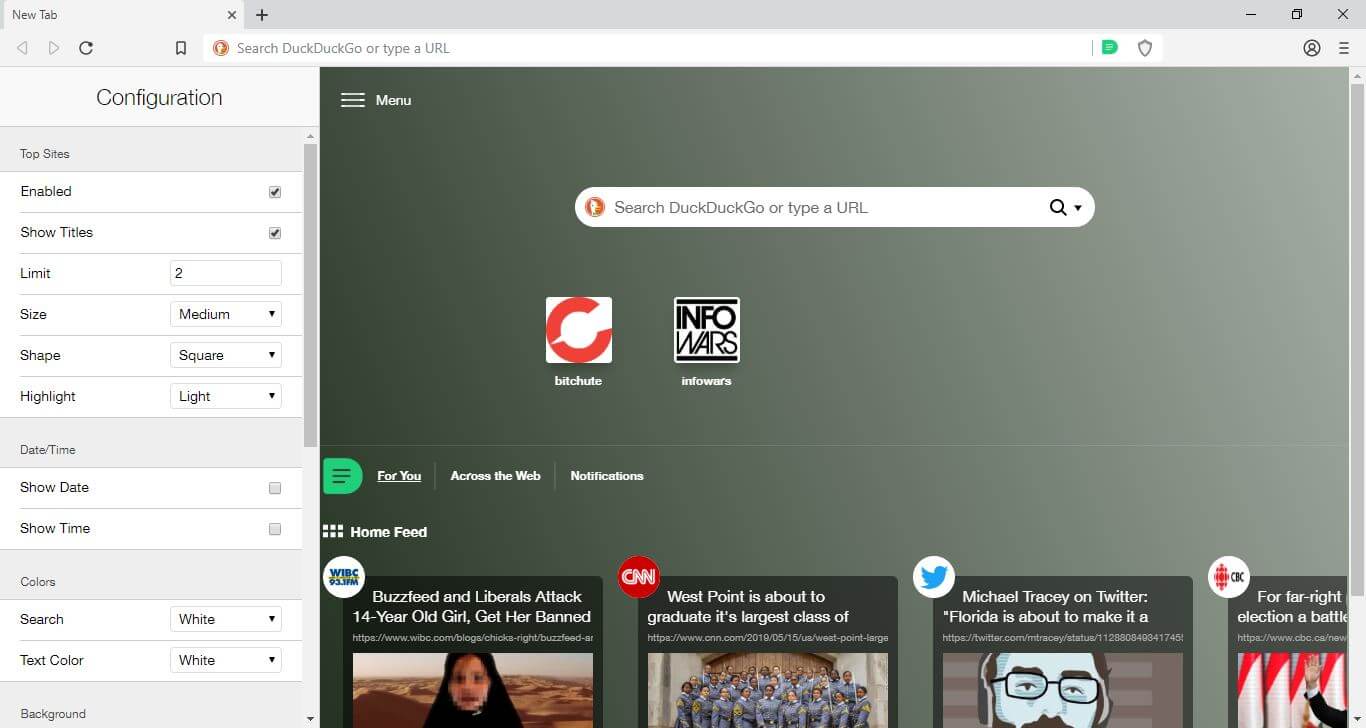Click the page vertical scrollbar thumb
Image resolution: width=1366 pixels, height=728 pixels.
[x=1358, y=338]
